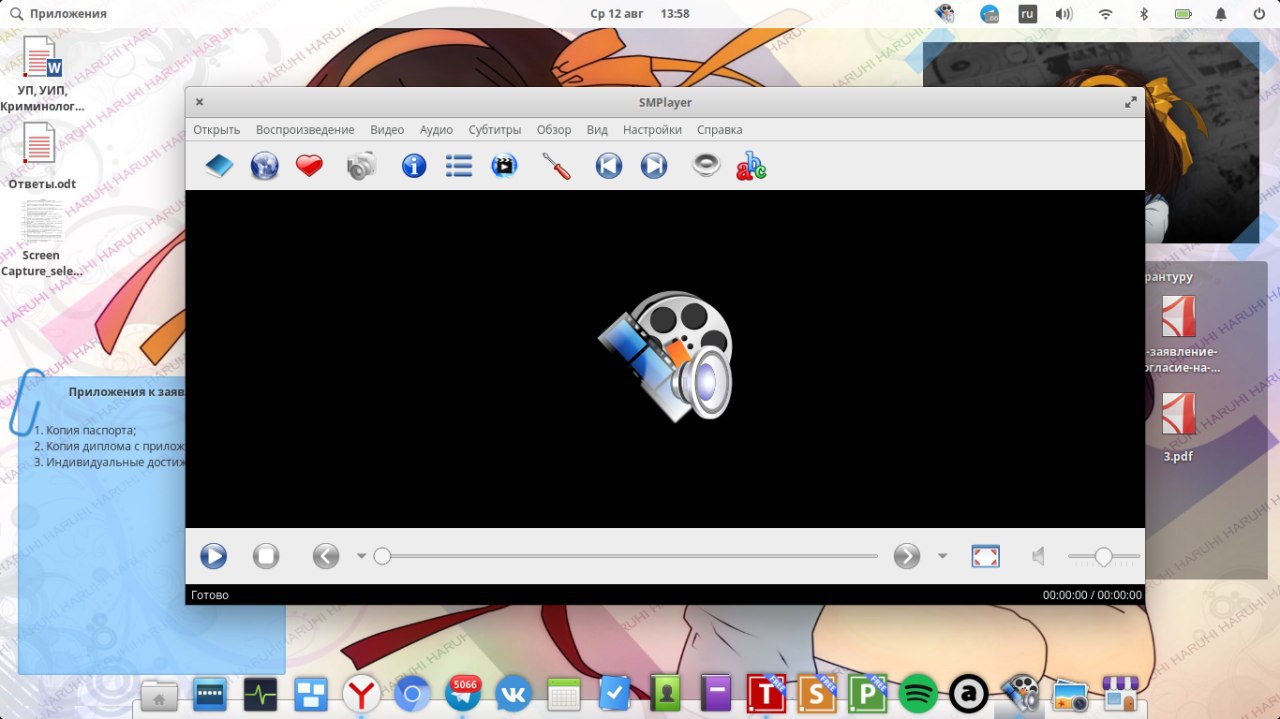Open the sound volume indicator in panel
Viewport: 1280px width, 719px height.
[x=1064, y=14]
